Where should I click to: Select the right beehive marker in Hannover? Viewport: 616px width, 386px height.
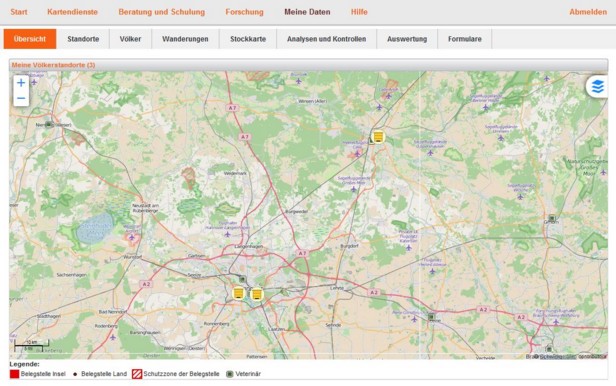257,294
